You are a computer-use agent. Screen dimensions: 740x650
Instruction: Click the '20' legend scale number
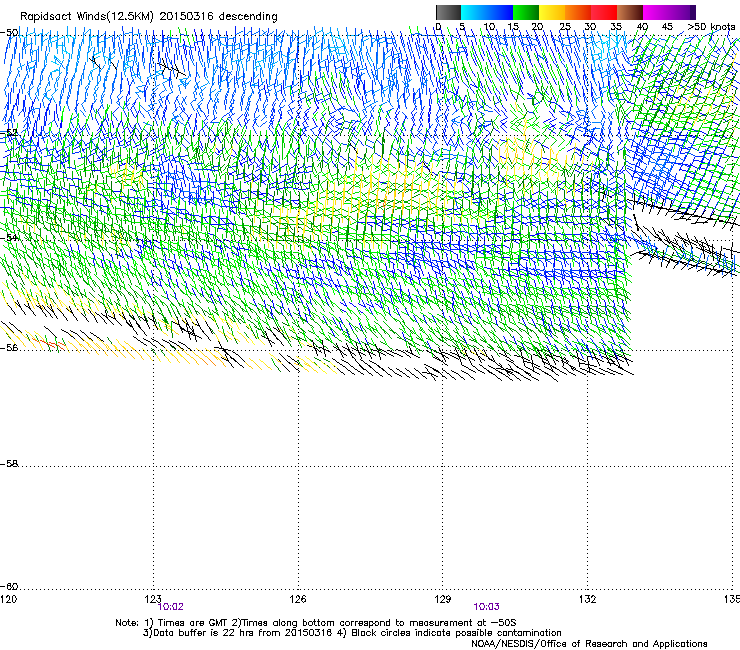(537, 27)
